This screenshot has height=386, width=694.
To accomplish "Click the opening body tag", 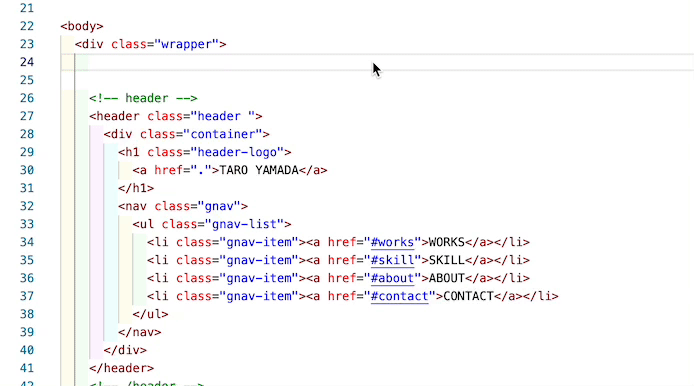I will point(82,26).
